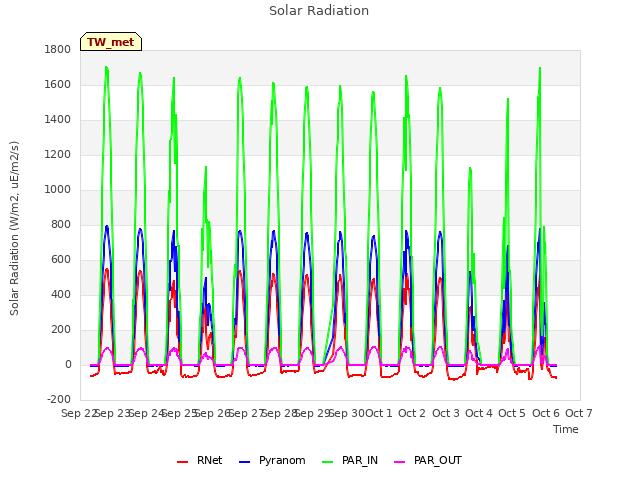This screenshot has width=640, height=480.
Task: Select the PAR_IN legend label
Action: click(360, 460)
